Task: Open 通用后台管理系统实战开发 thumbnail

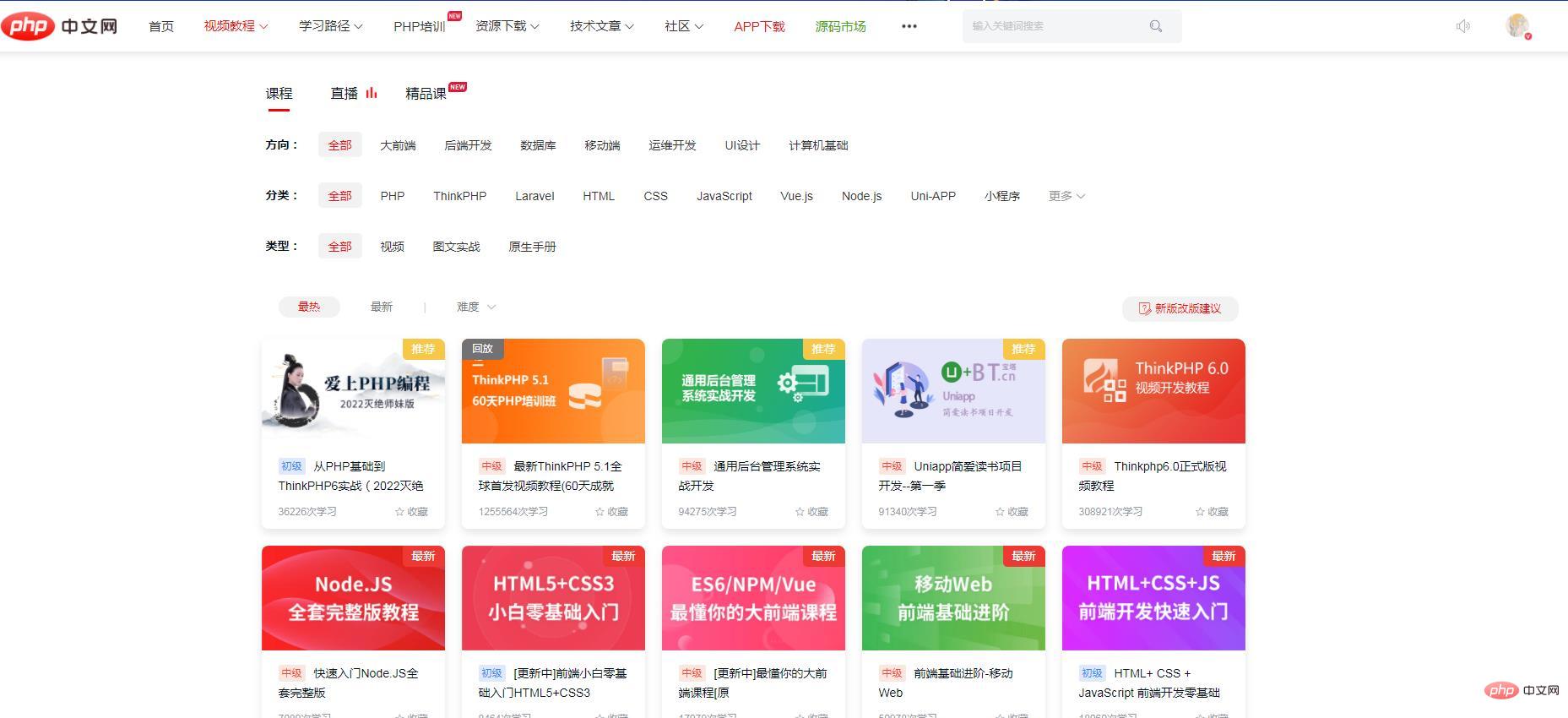Action: click(753, 391)
